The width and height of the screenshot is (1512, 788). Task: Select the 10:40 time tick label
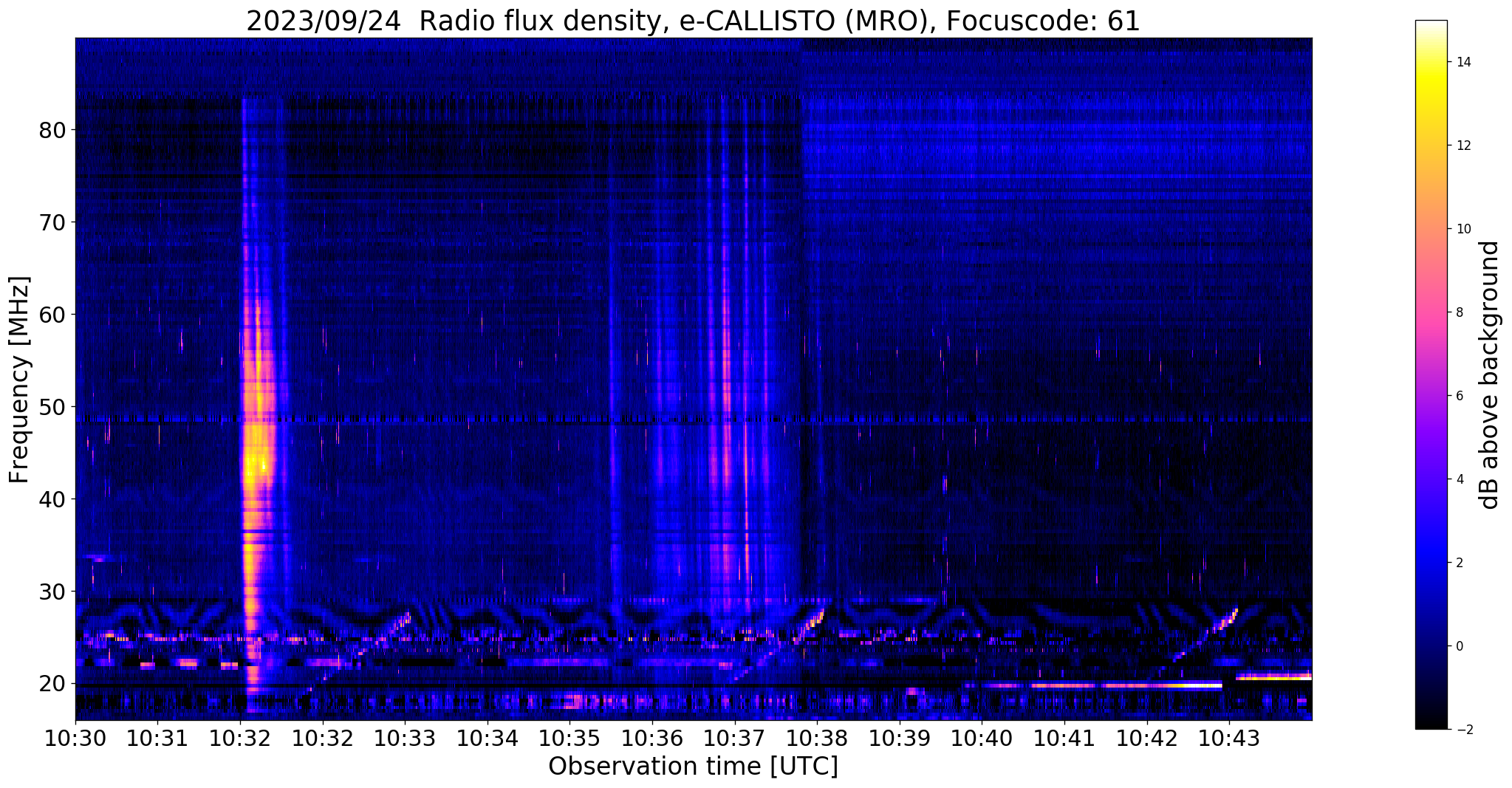pyautogui.click(x=982, y=739)
